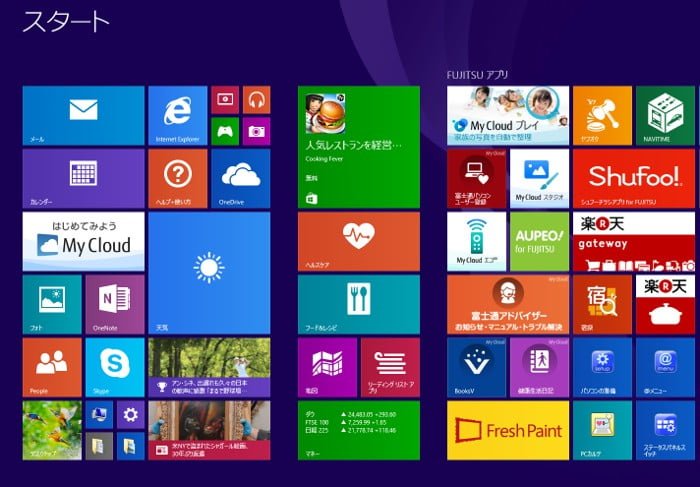Open the Weather sun tile
700x487 pixels.
click(208, 272)
